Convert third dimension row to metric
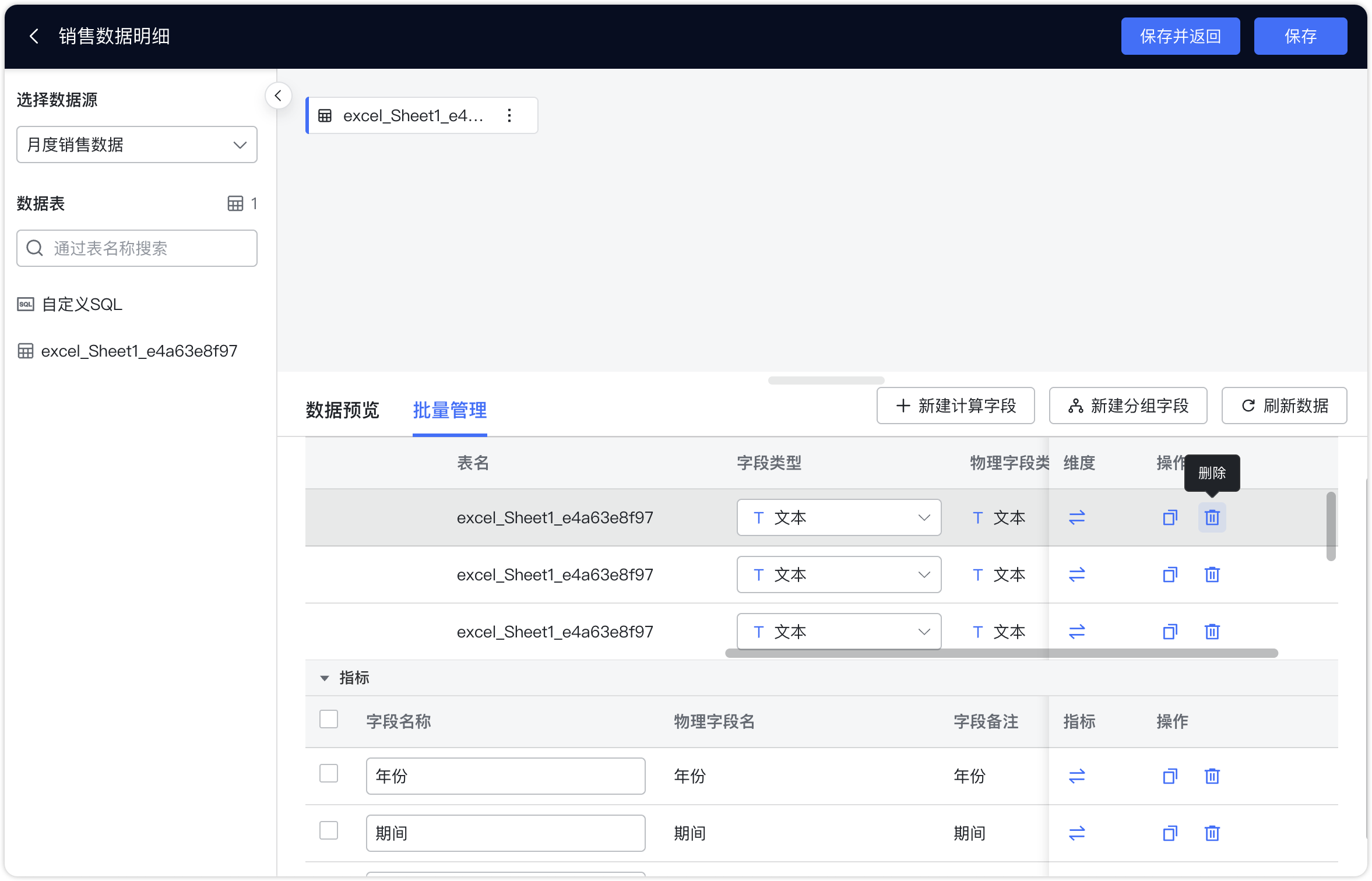This screenshot has height=881, width=1372. (x=1077, y=632)
